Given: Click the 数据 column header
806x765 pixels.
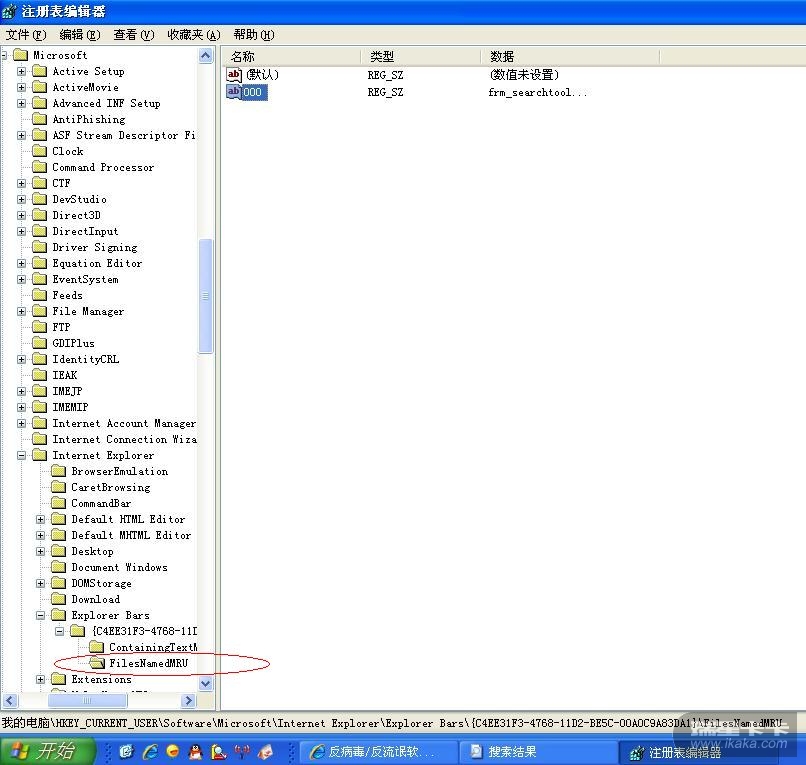Looking at the screenshot, I should 570,56.
